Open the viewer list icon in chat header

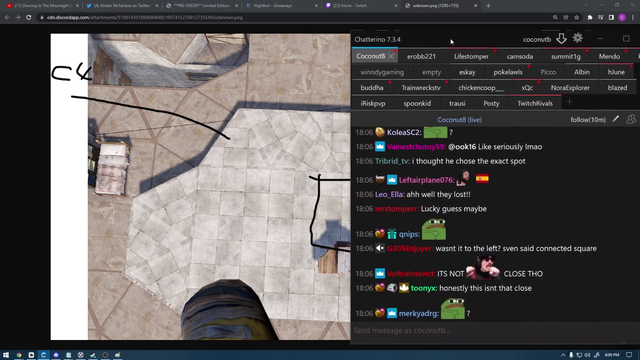[631, 119]
